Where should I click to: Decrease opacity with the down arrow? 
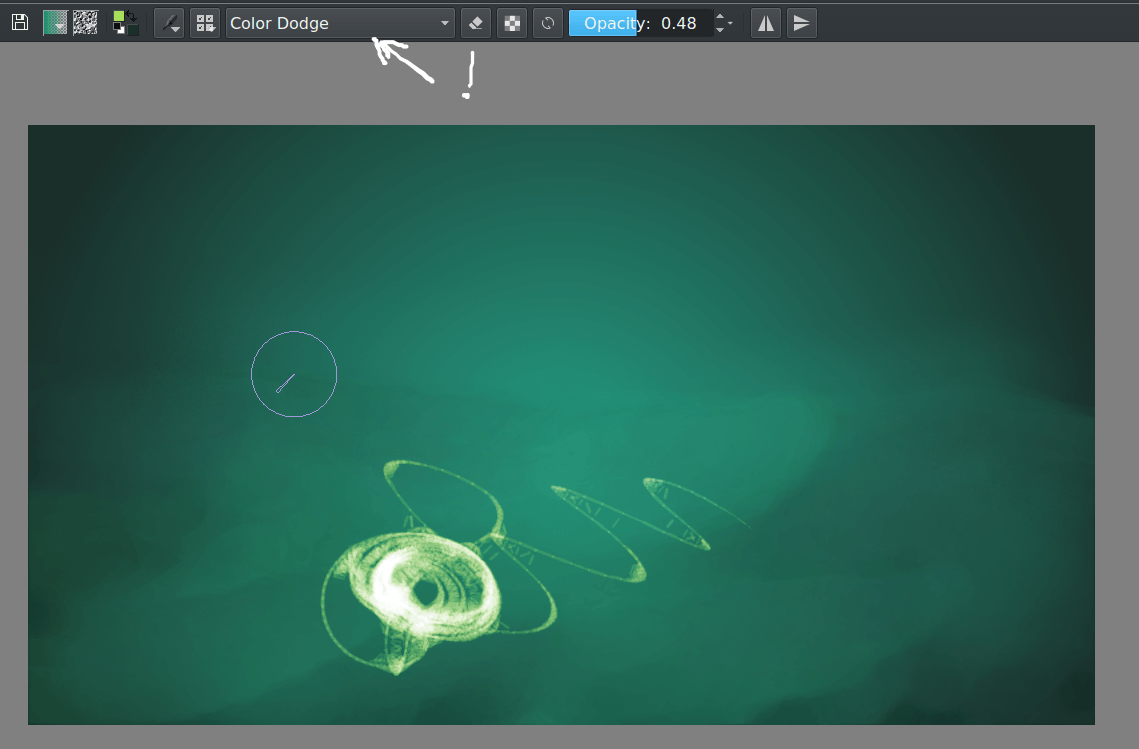pyautogui.click(x=719, y=29)
